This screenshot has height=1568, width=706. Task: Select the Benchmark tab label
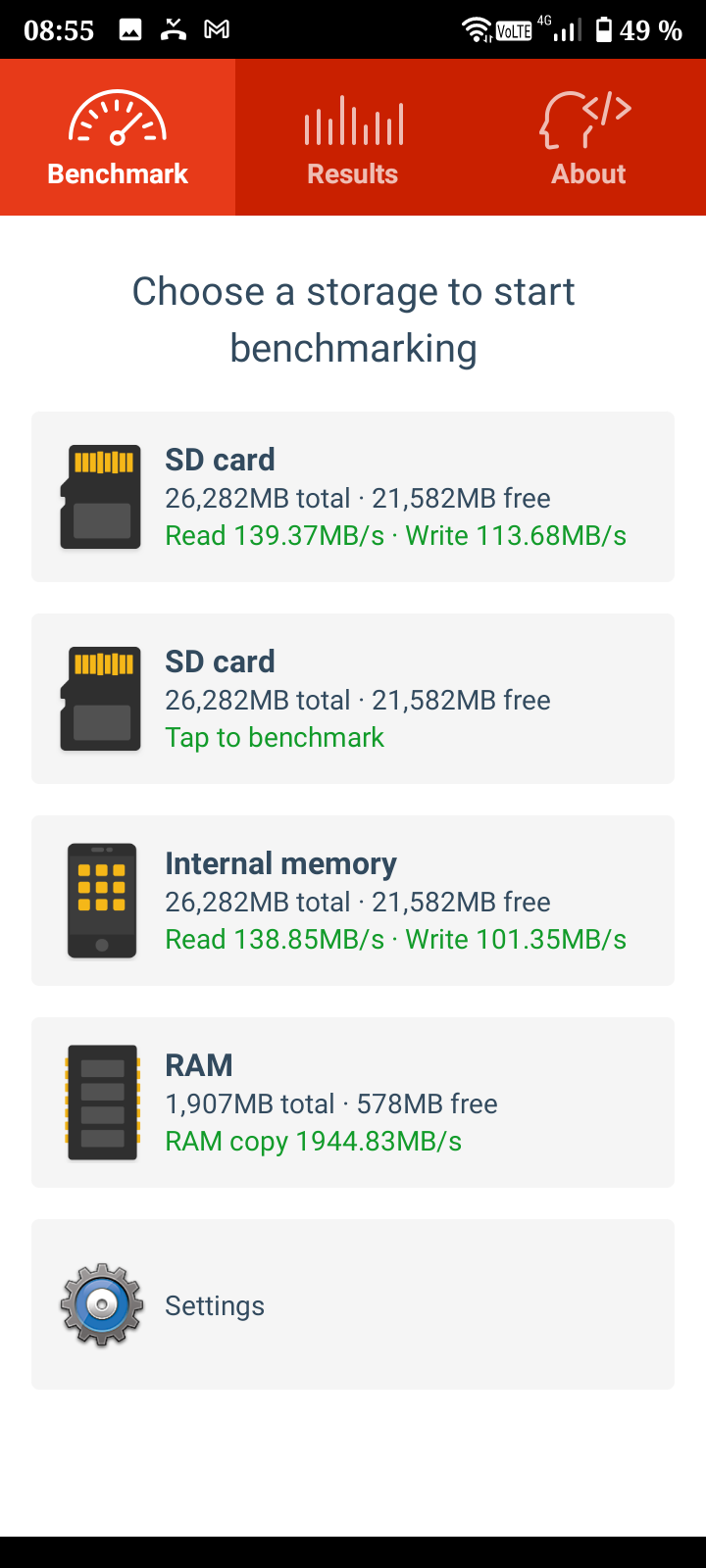118,173
